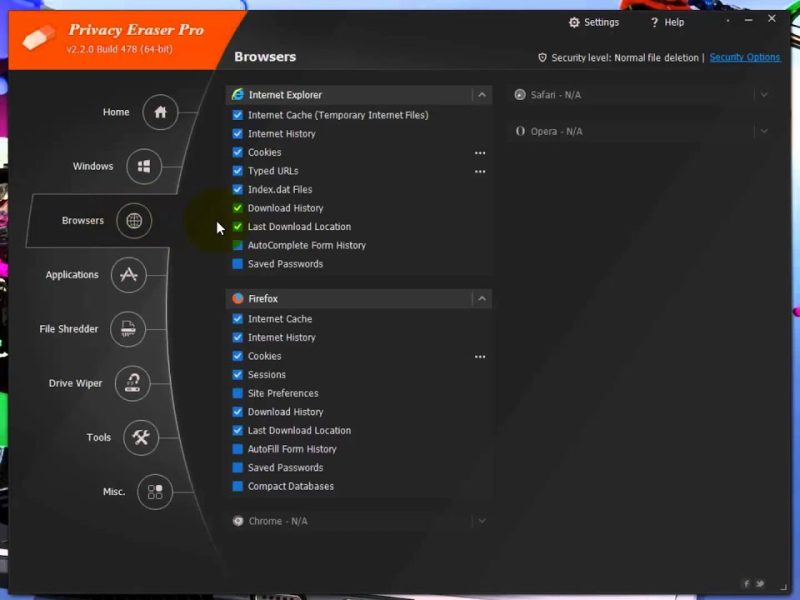Switch to Windows section
Viewport: 800px width, 600px height.
coord(93,166)
